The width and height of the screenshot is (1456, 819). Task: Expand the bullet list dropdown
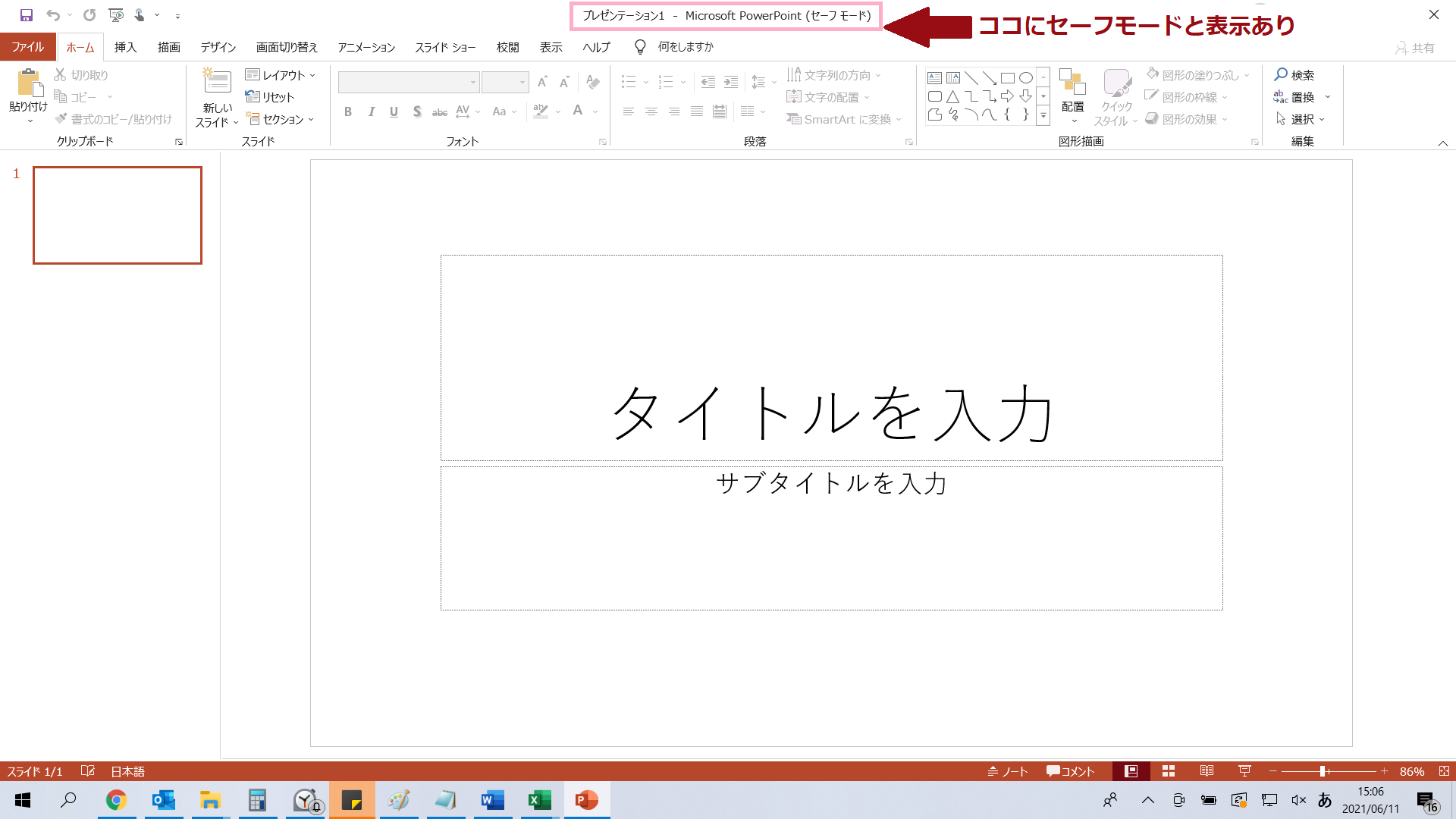click(x=645, y=82)
